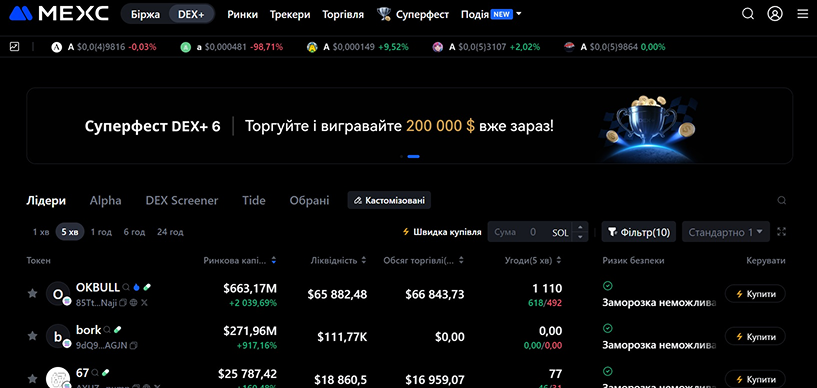Click the green pill icon beside token 67

pyautogui.click(x=106, y=372)
